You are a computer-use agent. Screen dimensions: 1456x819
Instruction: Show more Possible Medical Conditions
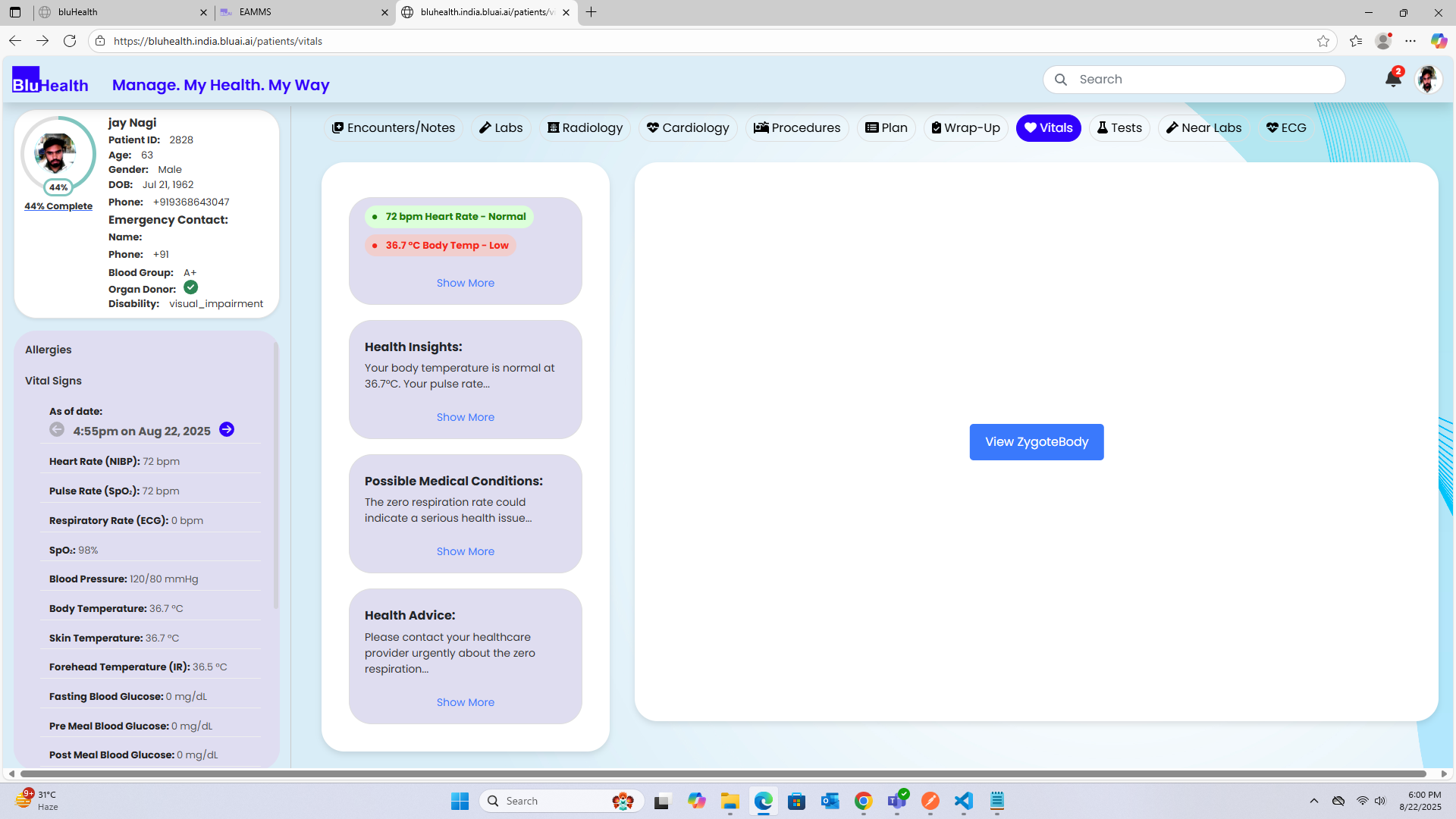pos(465,551)
